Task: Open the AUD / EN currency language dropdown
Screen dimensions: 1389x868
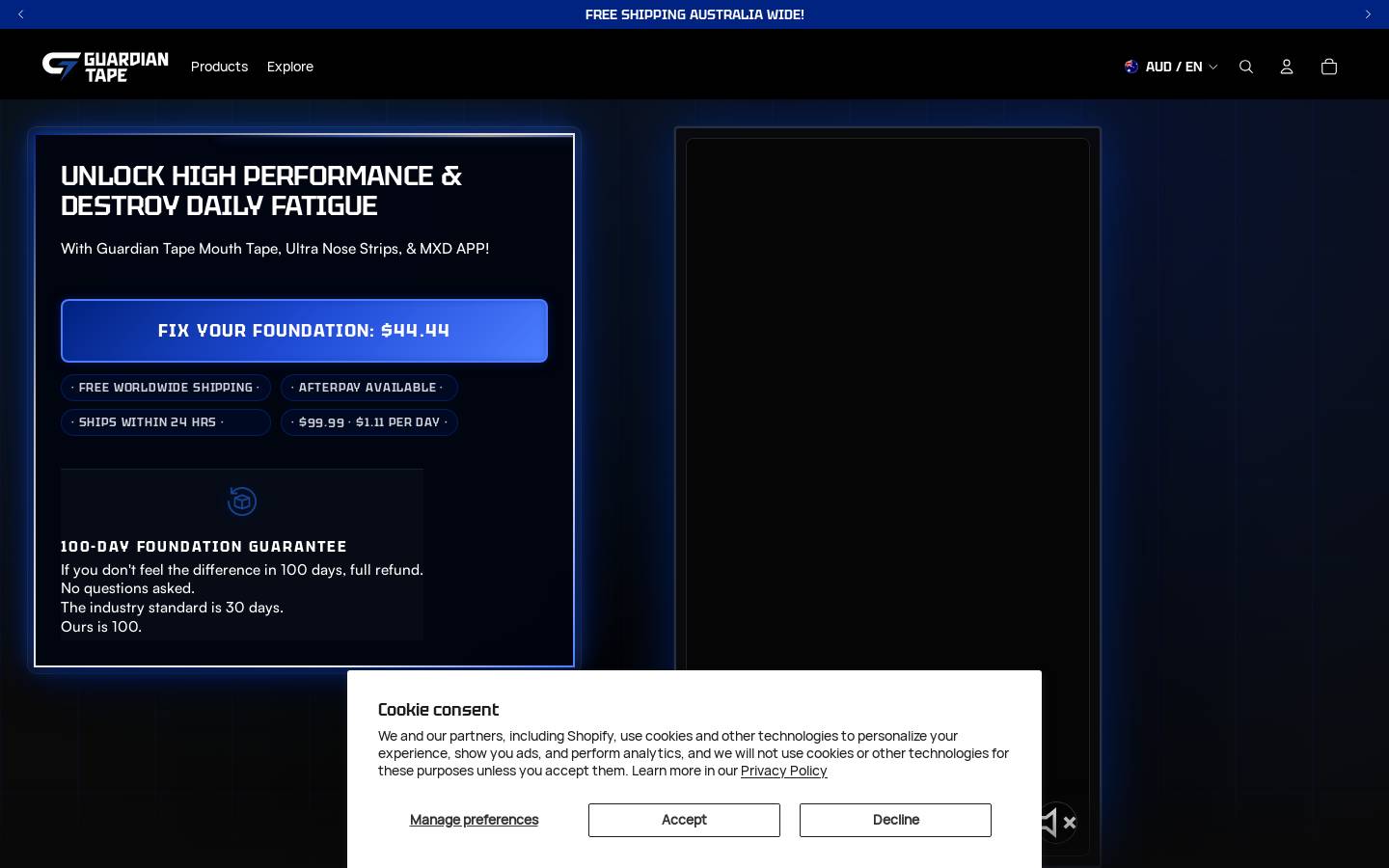Action: 1171,67
